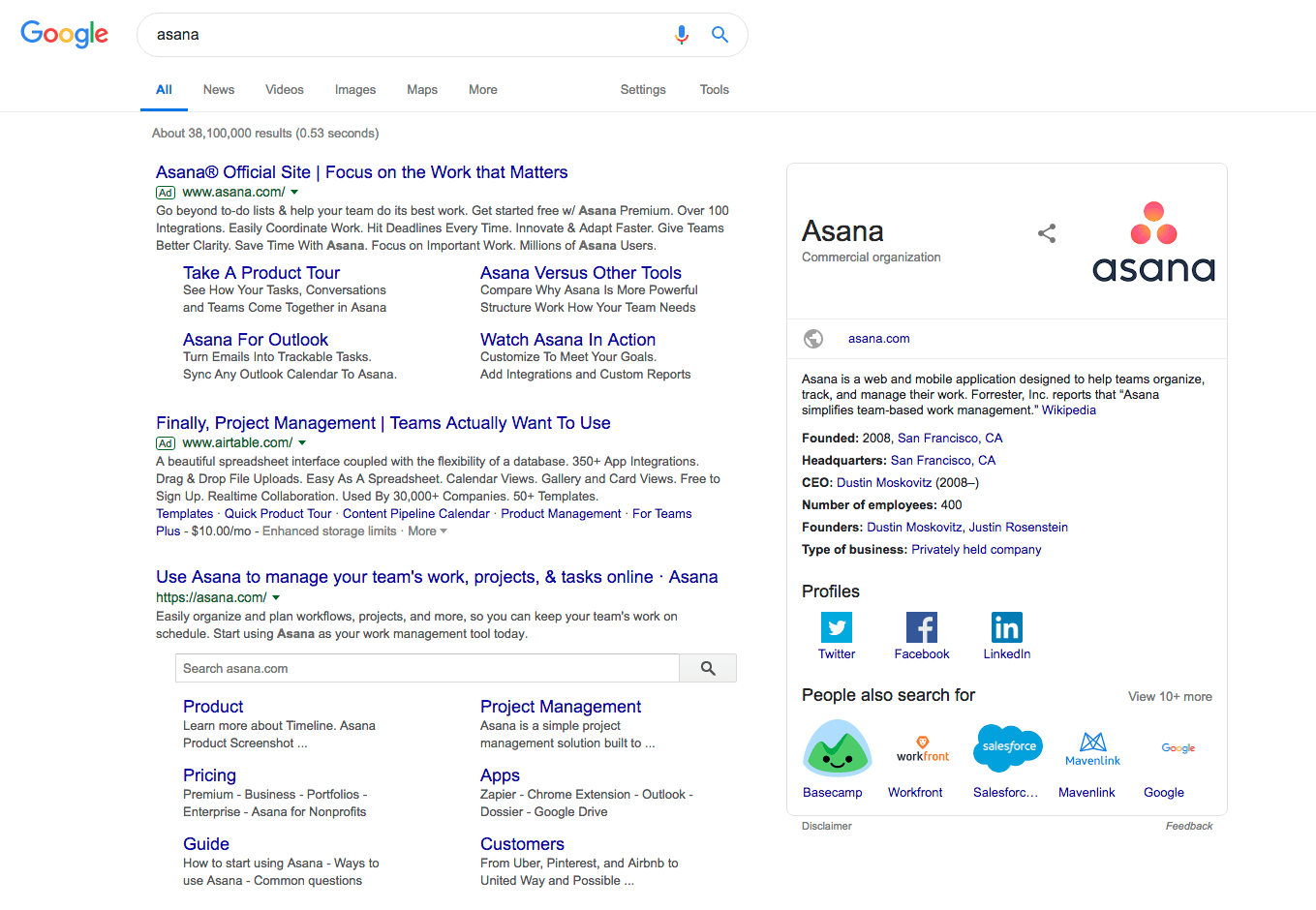Expand dropdown arrow next to https://asana.com/
The width and height of the screenshot is (1316, 910).
coord(276,598)
